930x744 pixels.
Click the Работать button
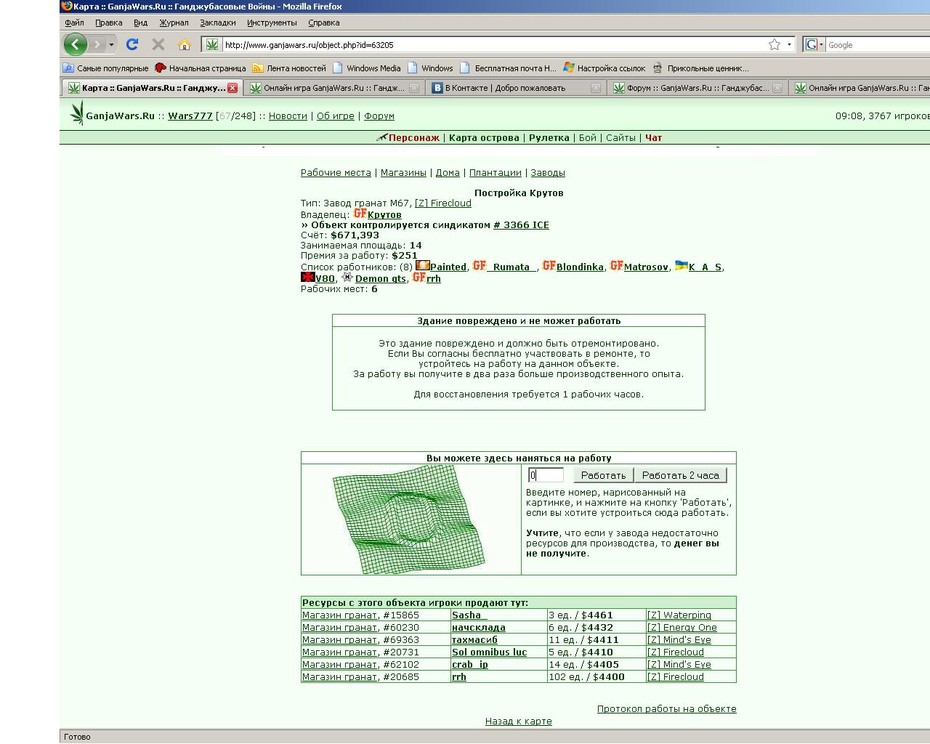click(x=603, y=475)
